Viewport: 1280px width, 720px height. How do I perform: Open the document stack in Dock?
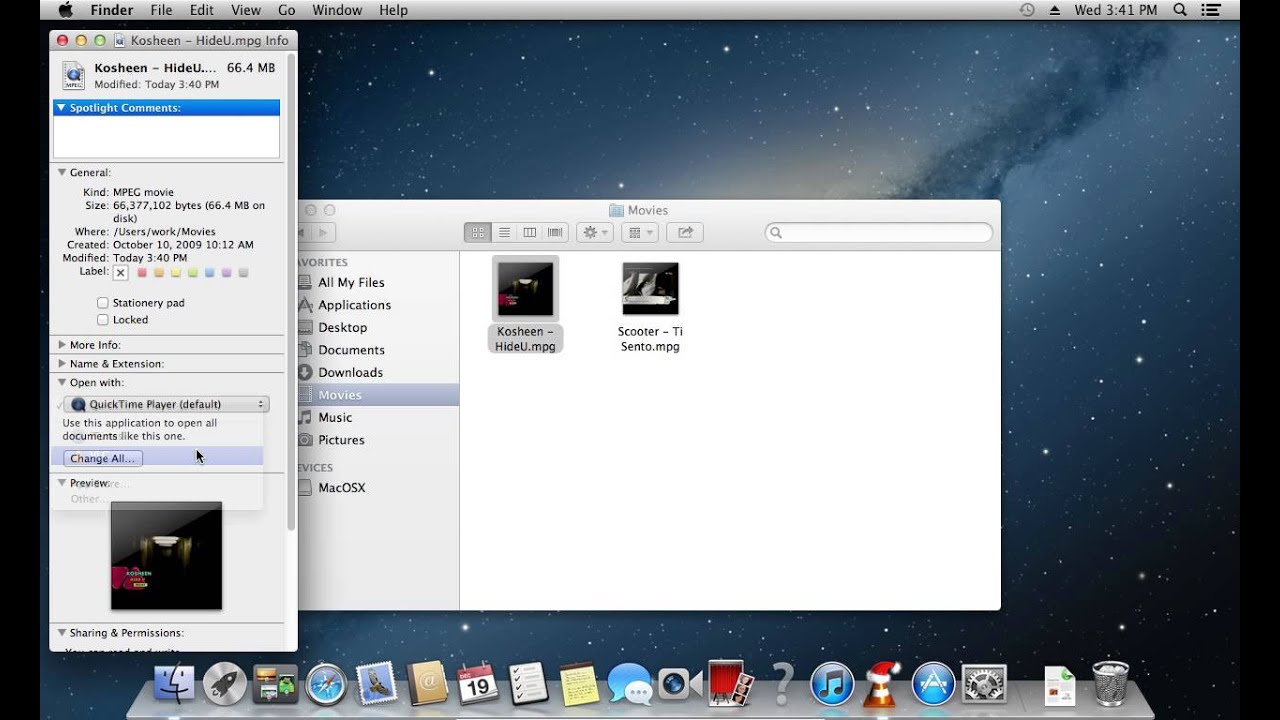tap(1060, 686)
